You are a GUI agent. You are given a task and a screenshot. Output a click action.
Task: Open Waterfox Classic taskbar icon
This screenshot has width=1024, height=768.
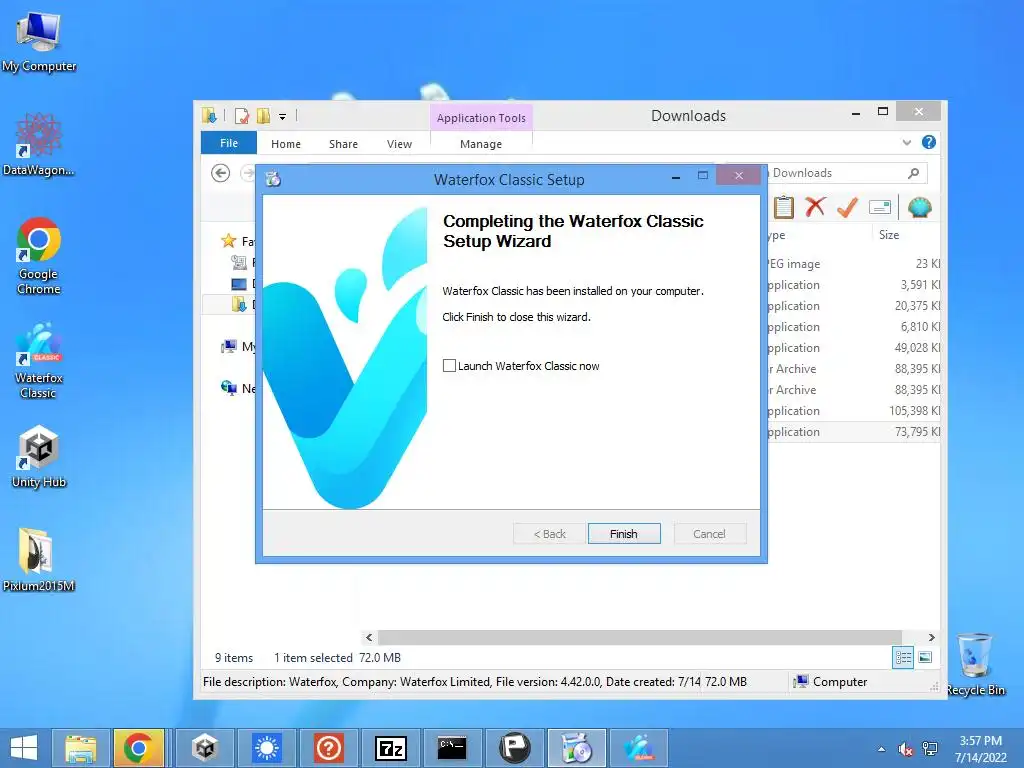638,748
